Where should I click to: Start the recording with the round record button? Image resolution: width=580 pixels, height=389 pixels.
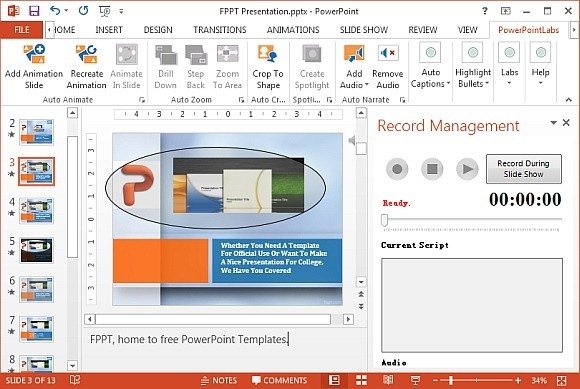point(397,169)
